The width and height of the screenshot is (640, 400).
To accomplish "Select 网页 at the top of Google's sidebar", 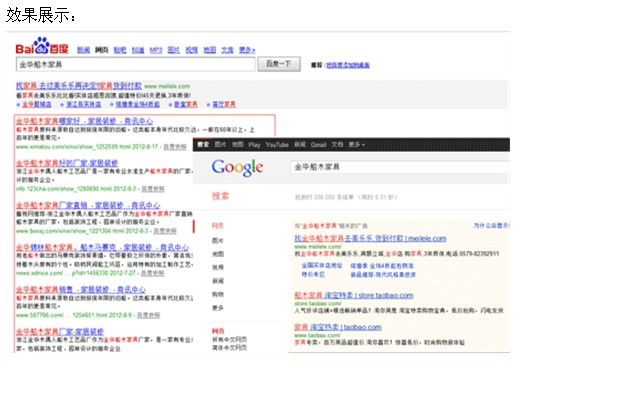I will (x=218, y=226).
